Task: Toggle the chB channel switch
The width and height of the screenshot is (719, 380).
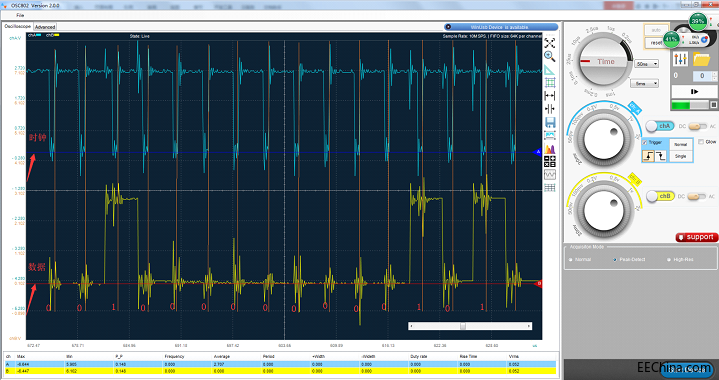Action: pos(659,196)
